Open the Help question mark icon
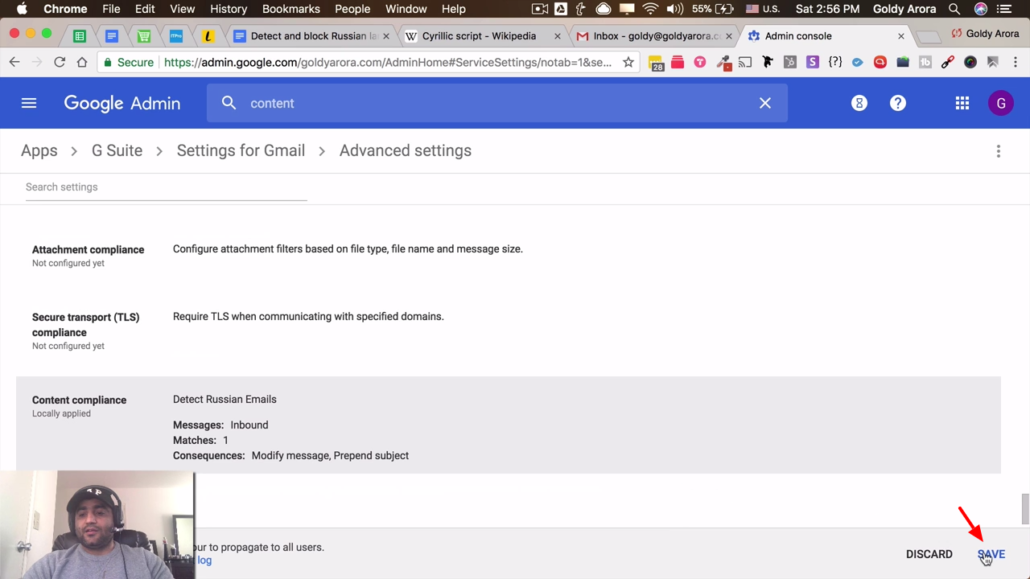The height and width of the screenshot is (579, 1030). (x=898, y=103)
